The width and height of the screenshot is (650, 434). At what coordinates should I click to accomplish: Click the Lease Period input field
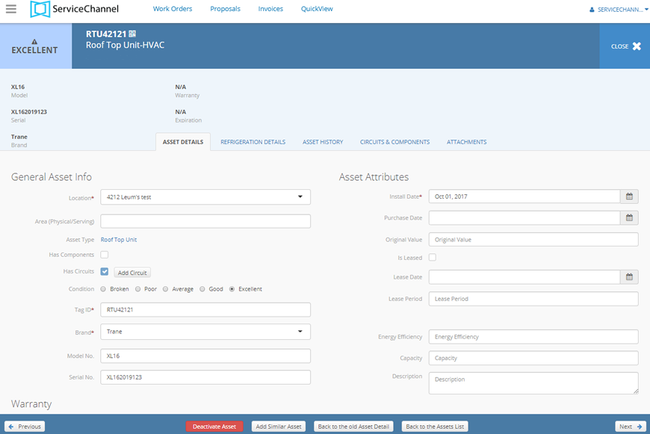(x=534, y=298)
